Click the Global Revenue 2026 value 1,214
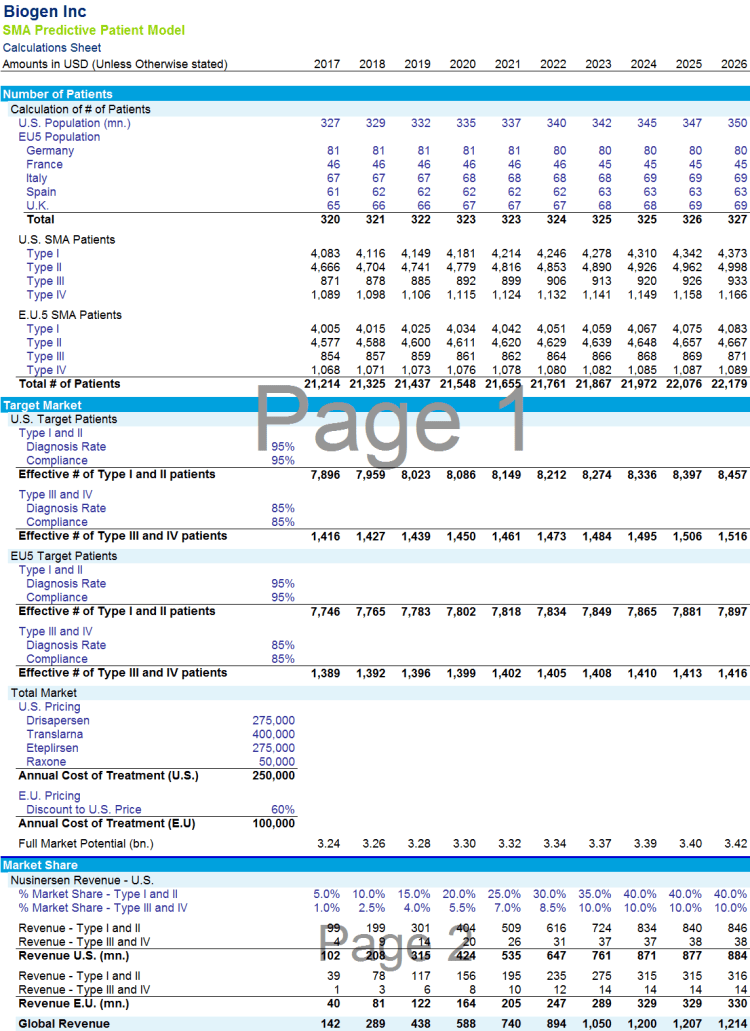Screen dimensions: 750x1031 tap(731, 1024)
